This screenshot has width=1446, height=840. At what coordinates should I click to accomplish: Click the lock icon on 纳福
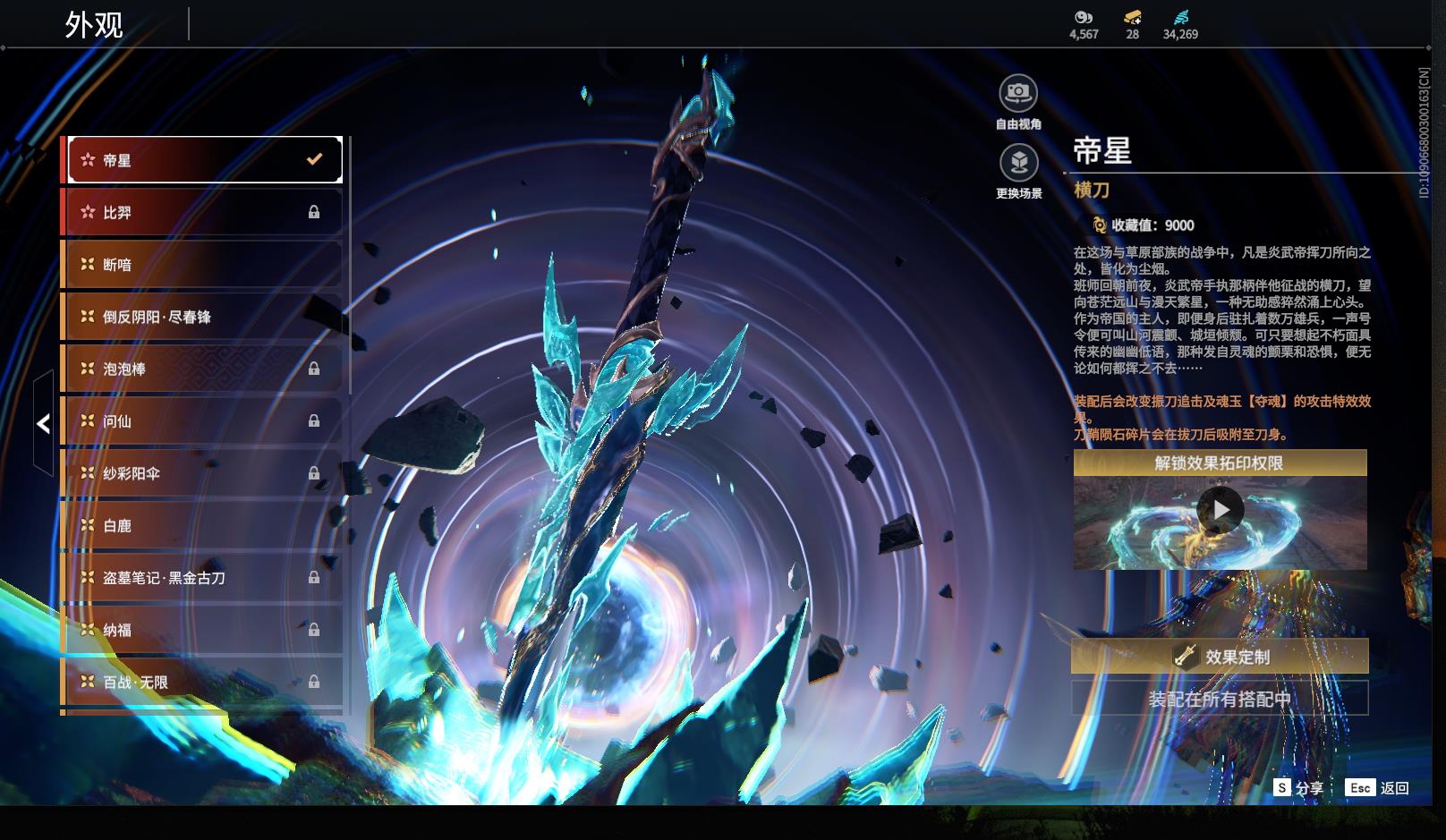pyautogui.click(x=314, y=630)
